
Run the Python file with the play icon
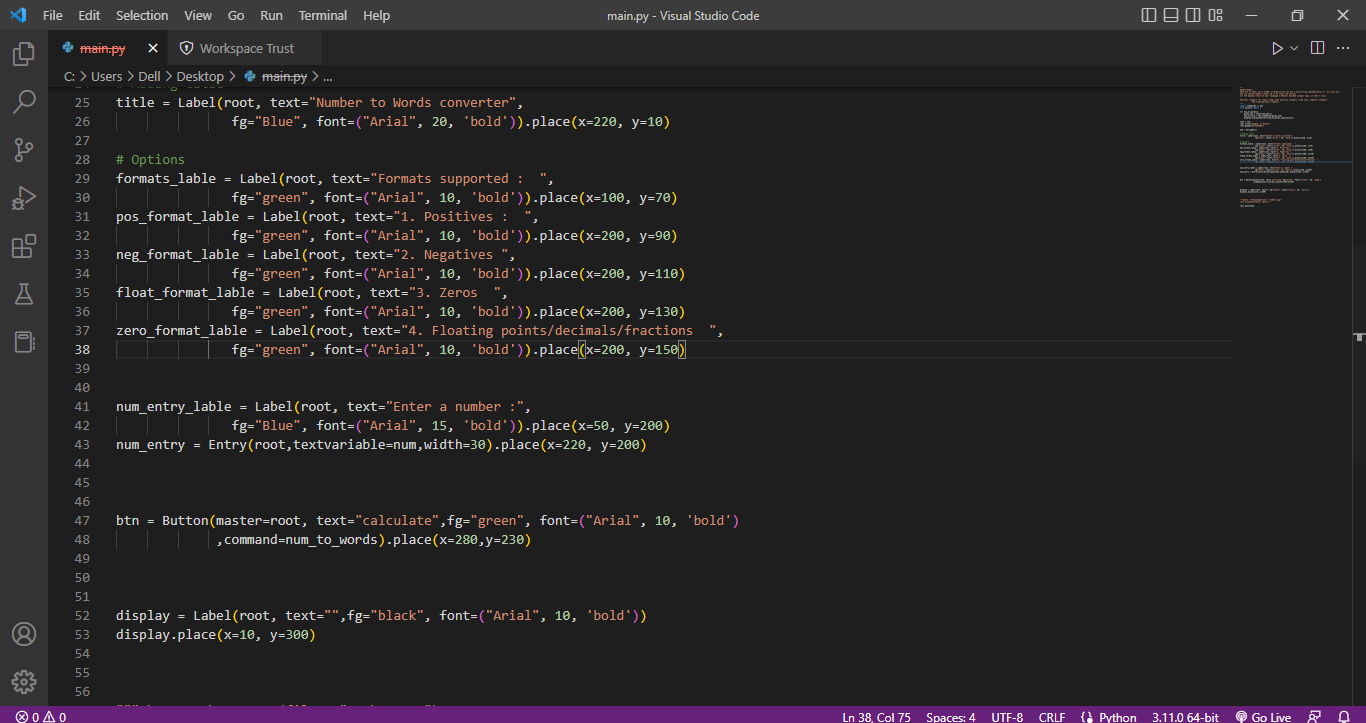(1277, 48)
